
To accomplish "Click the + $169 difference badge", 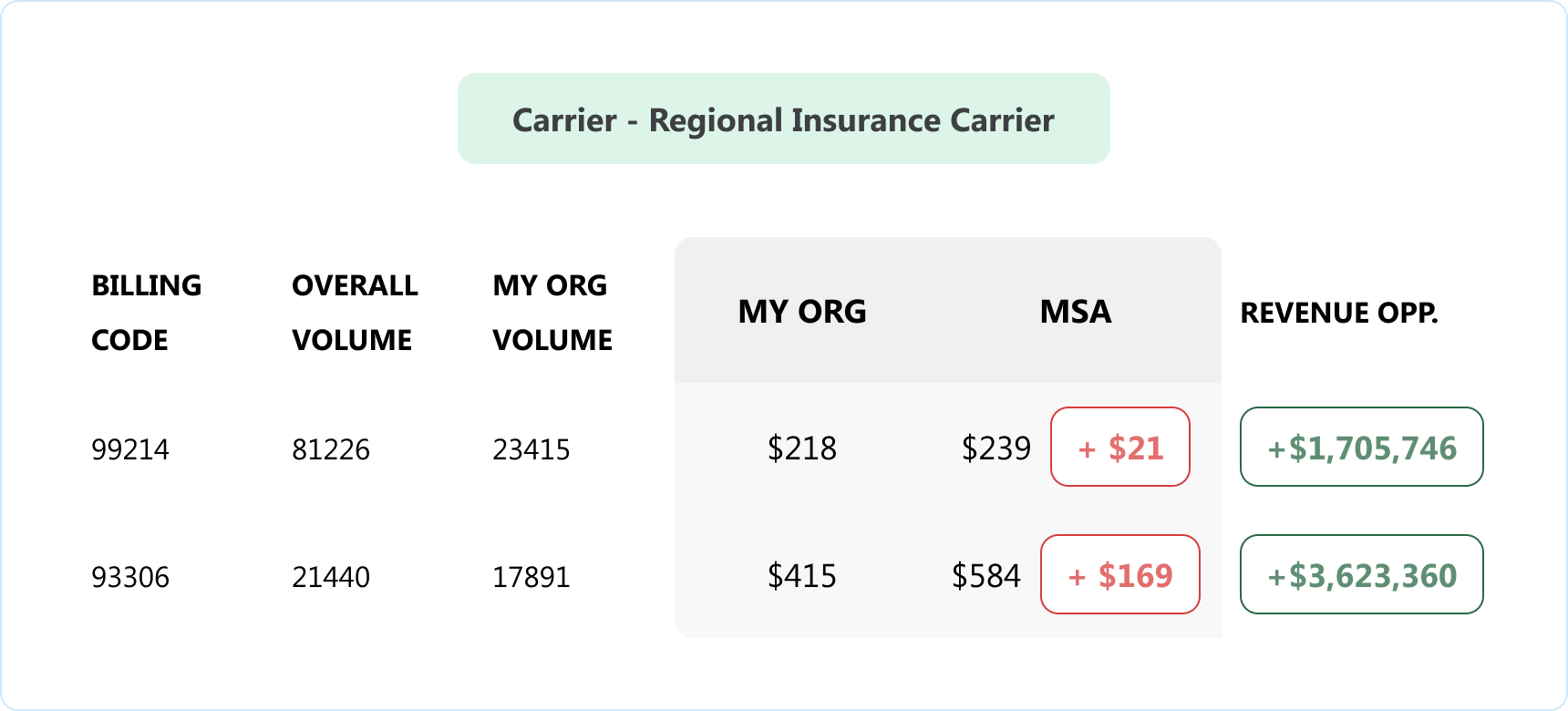I will 1120,574.
